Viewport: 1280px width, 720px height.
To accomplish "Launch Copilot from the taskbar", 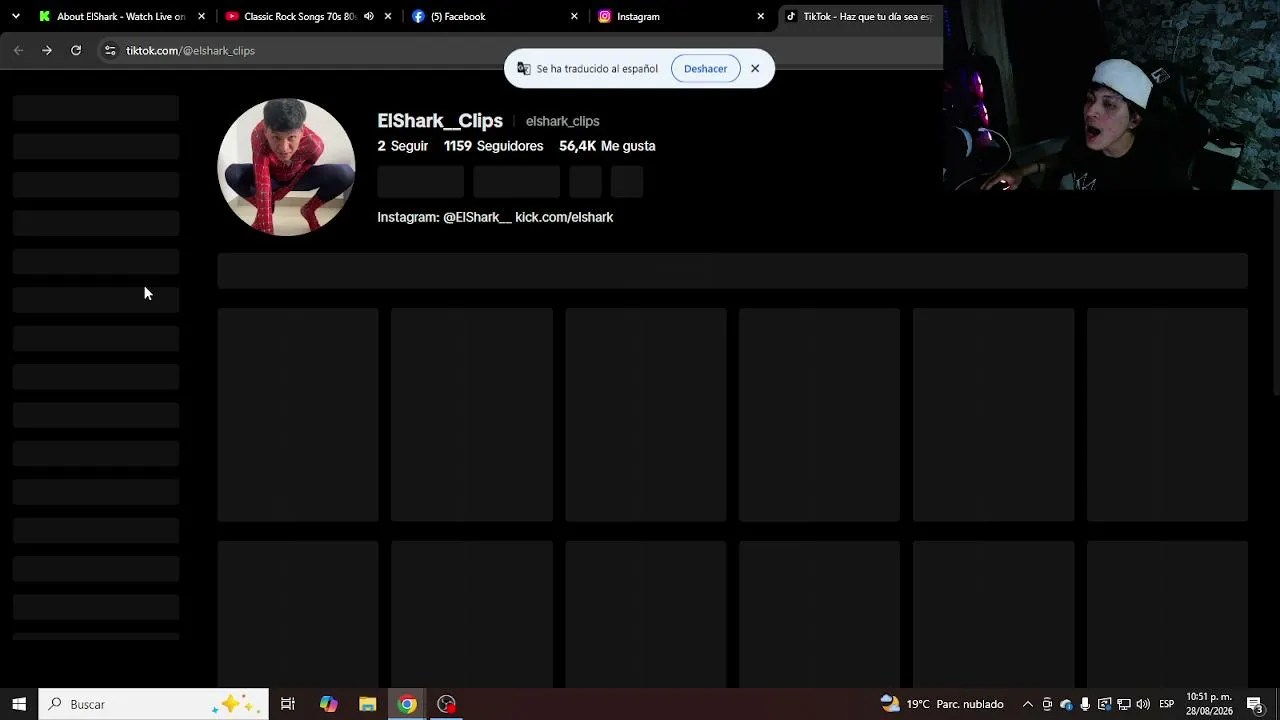I will click(328, 704).
